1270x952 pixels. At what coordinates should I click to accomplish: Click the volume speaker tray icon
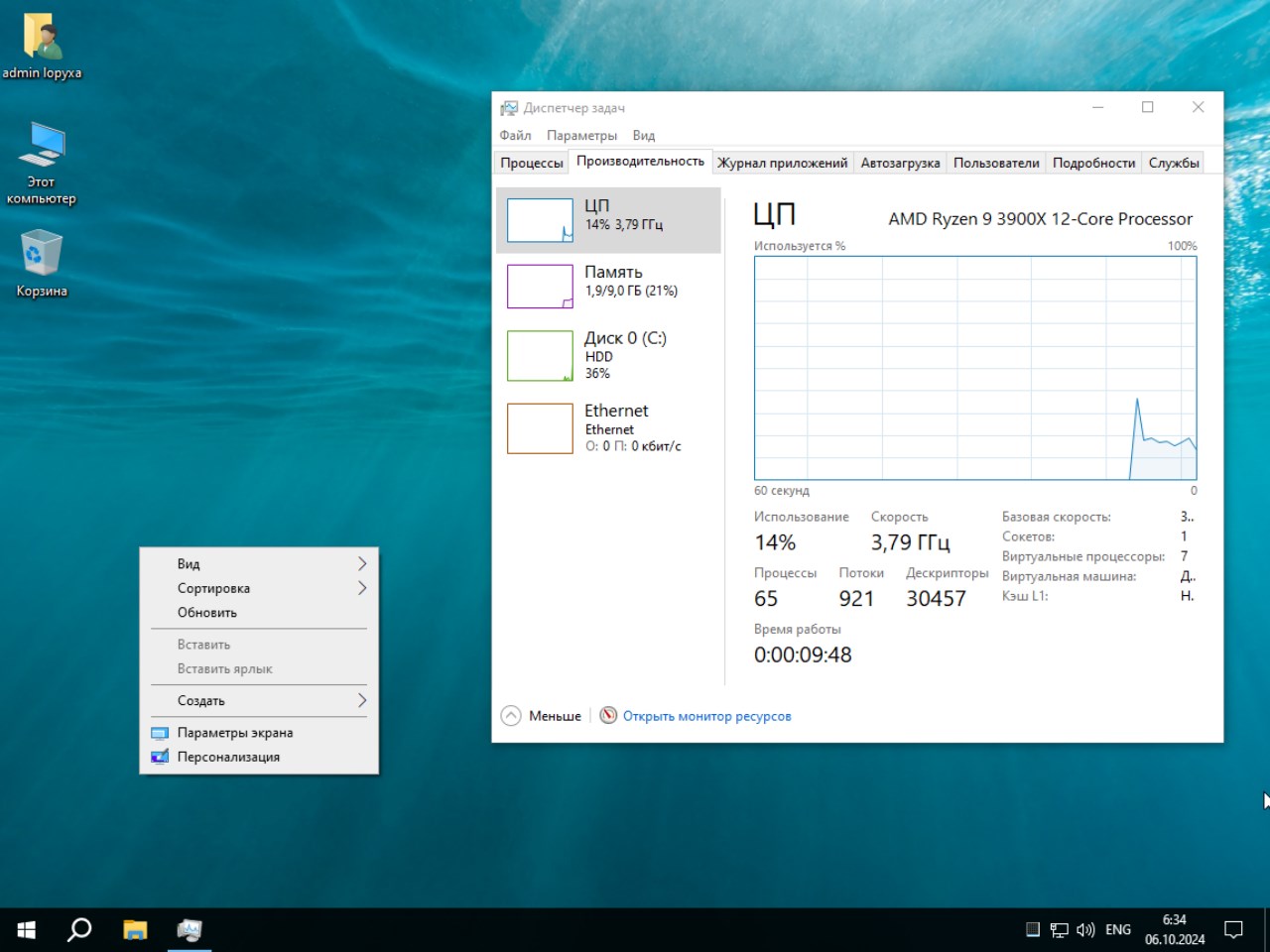click(1085, 929)
